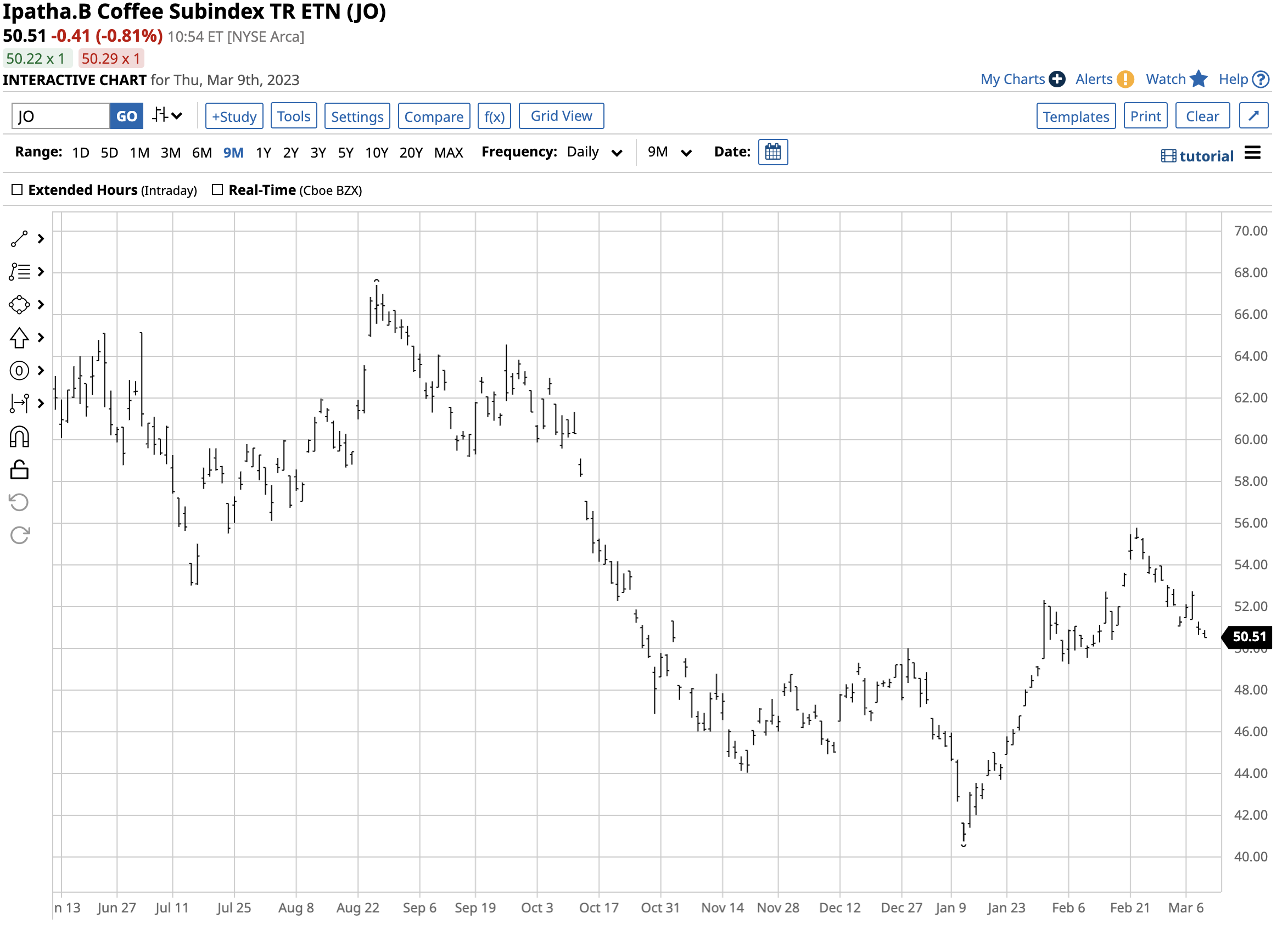Open the Frequency Daily dropdown

coord(594,153)
